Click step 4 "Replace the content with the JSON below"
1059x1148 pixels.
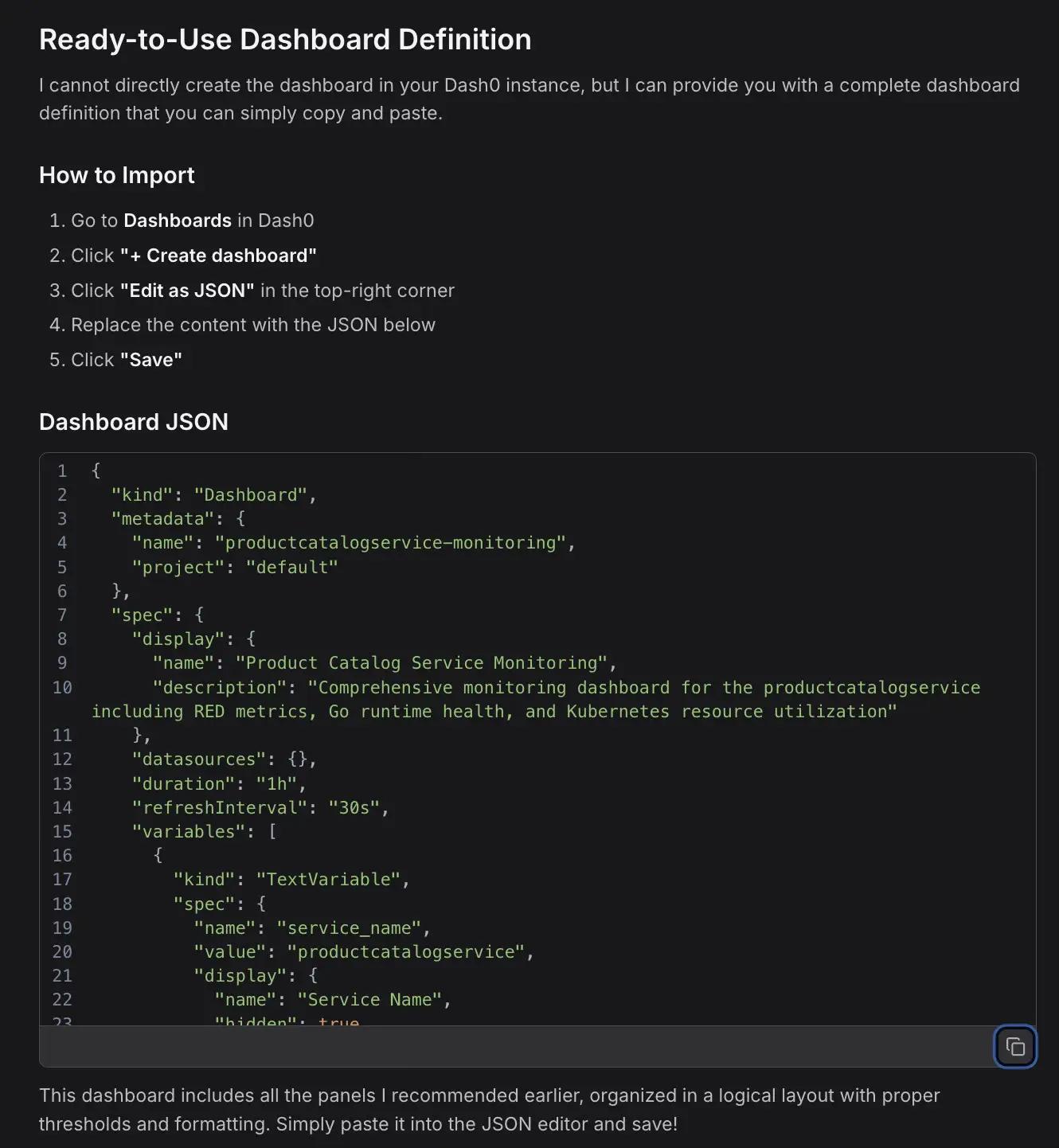pyautogui.click(x=253, y=325)
